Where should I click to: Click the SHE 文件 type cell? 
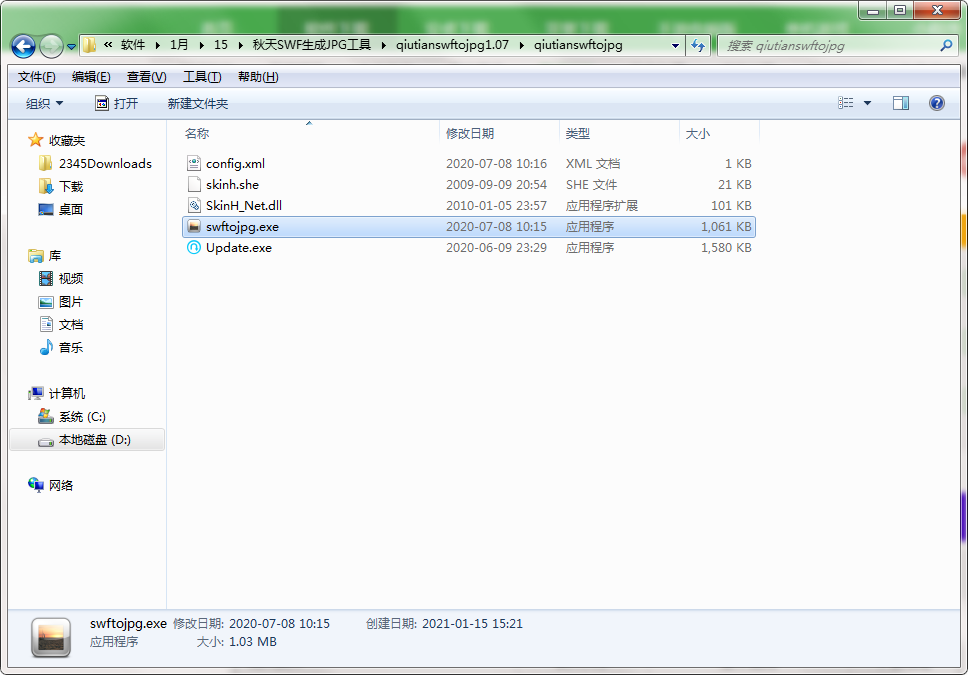click(591, 185)
